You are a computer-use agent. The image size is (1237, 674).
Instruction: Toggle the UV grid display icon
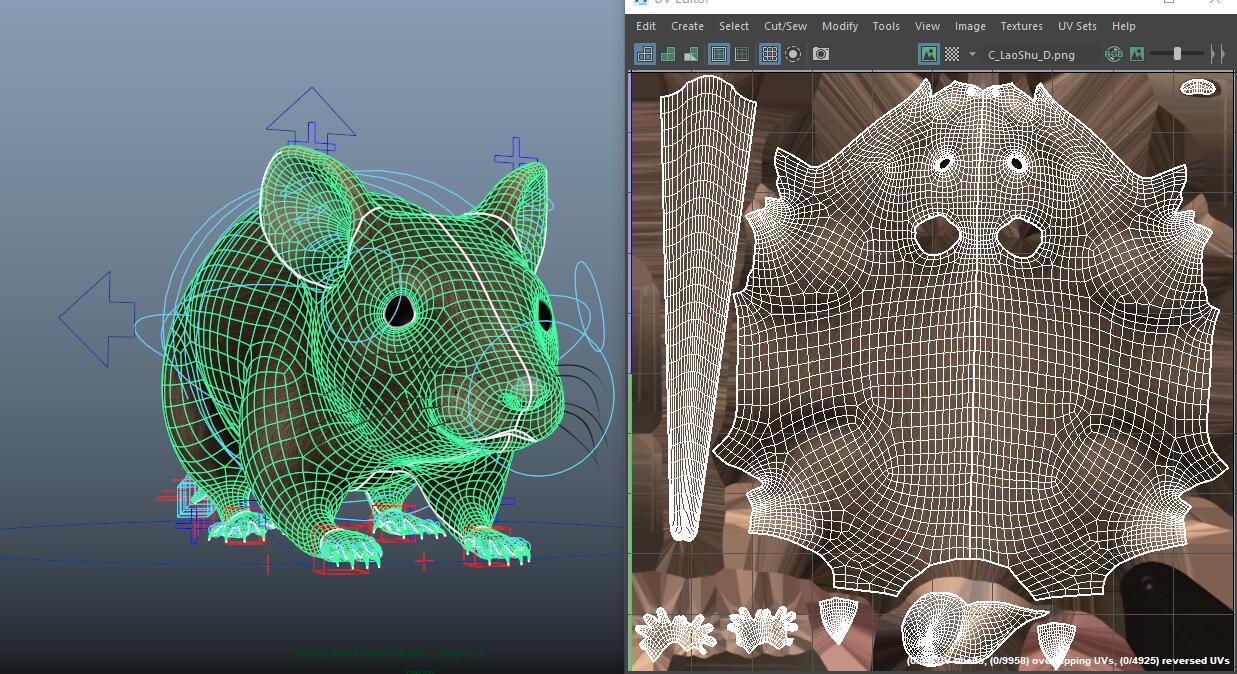pyautogui.click(x=769, y=54)
